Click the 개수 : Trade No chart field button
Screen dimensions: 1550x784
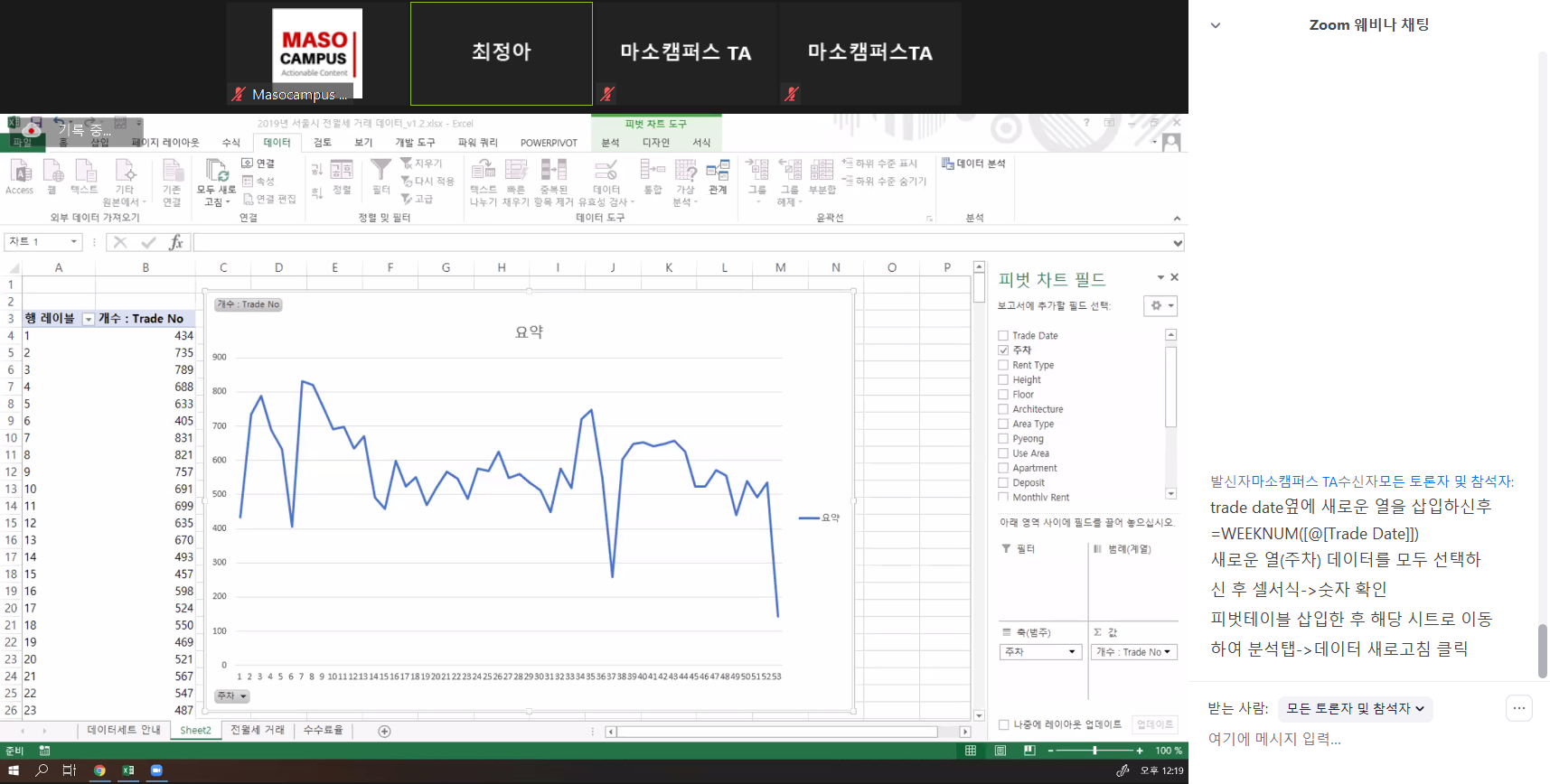pyautogui.click(x=249, y=304)
